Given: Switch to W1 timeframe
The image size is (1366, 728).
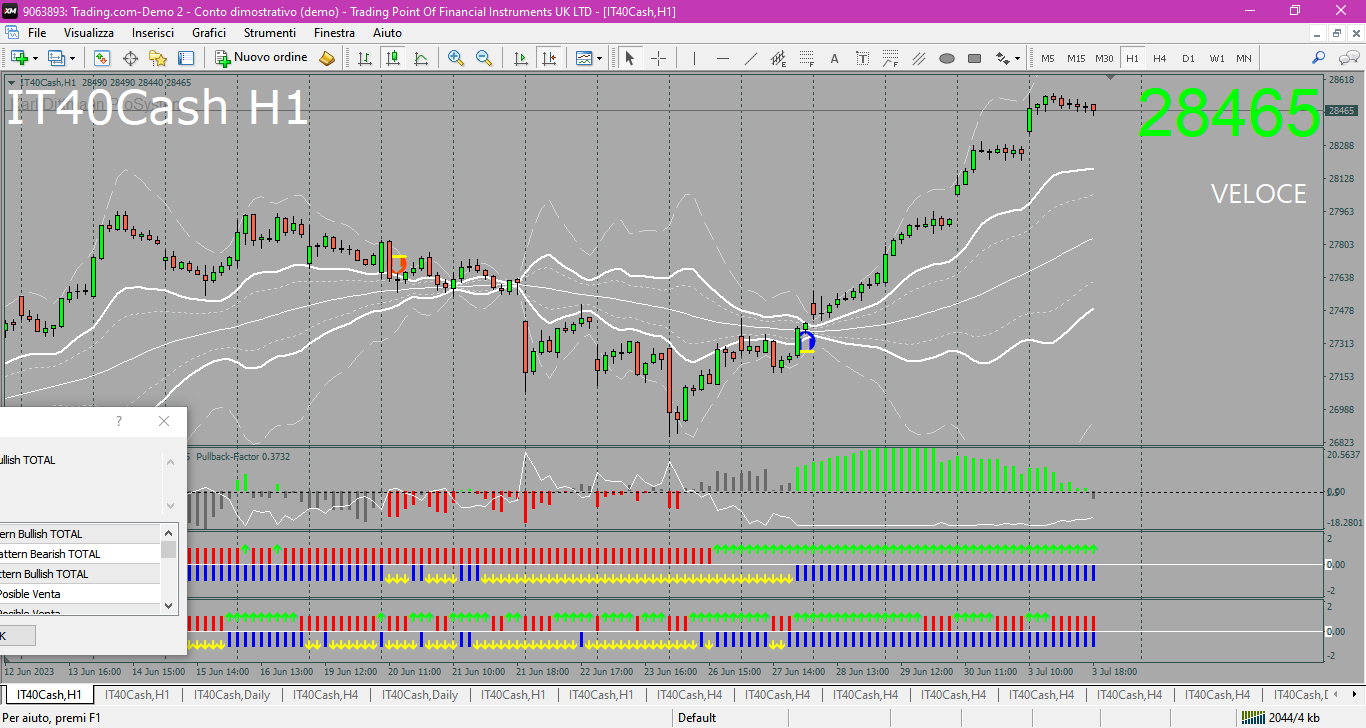Looking at the screenshot, I should click(1217, 58).
